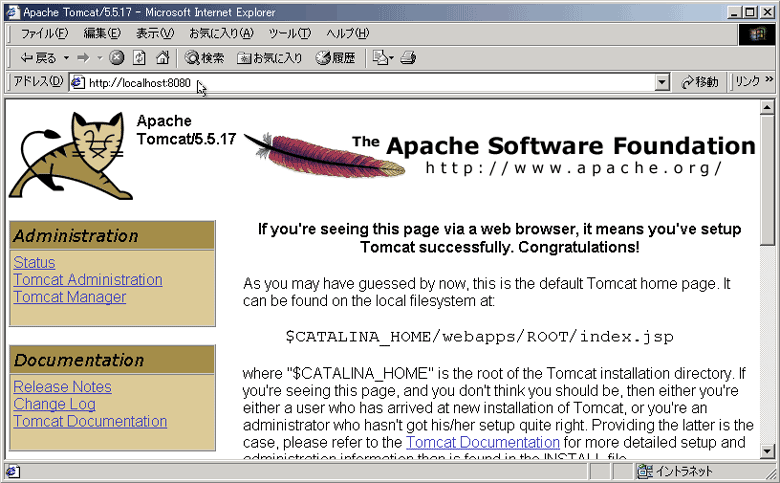Open the ファイル(F) menu

click(44, 33)
